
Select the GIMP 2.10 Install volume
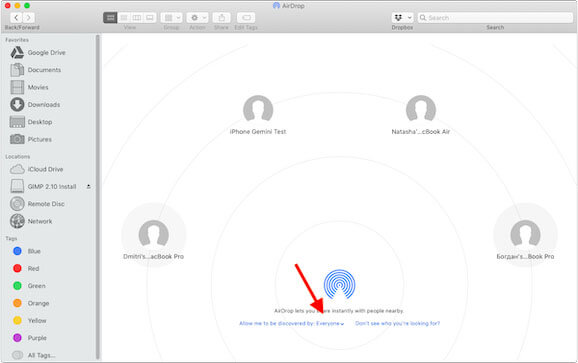(x=52, y=186)
